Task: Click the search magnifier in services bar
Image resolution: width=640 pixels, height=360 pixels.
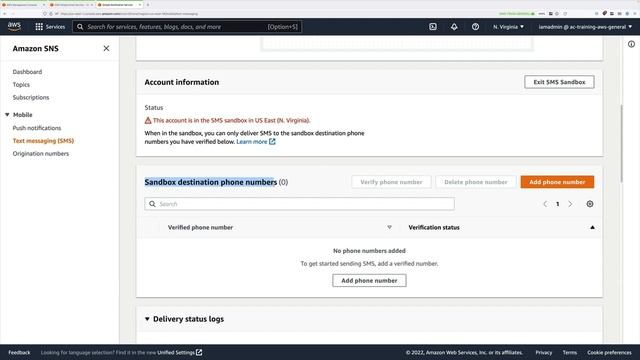Action: coord(80,27)
